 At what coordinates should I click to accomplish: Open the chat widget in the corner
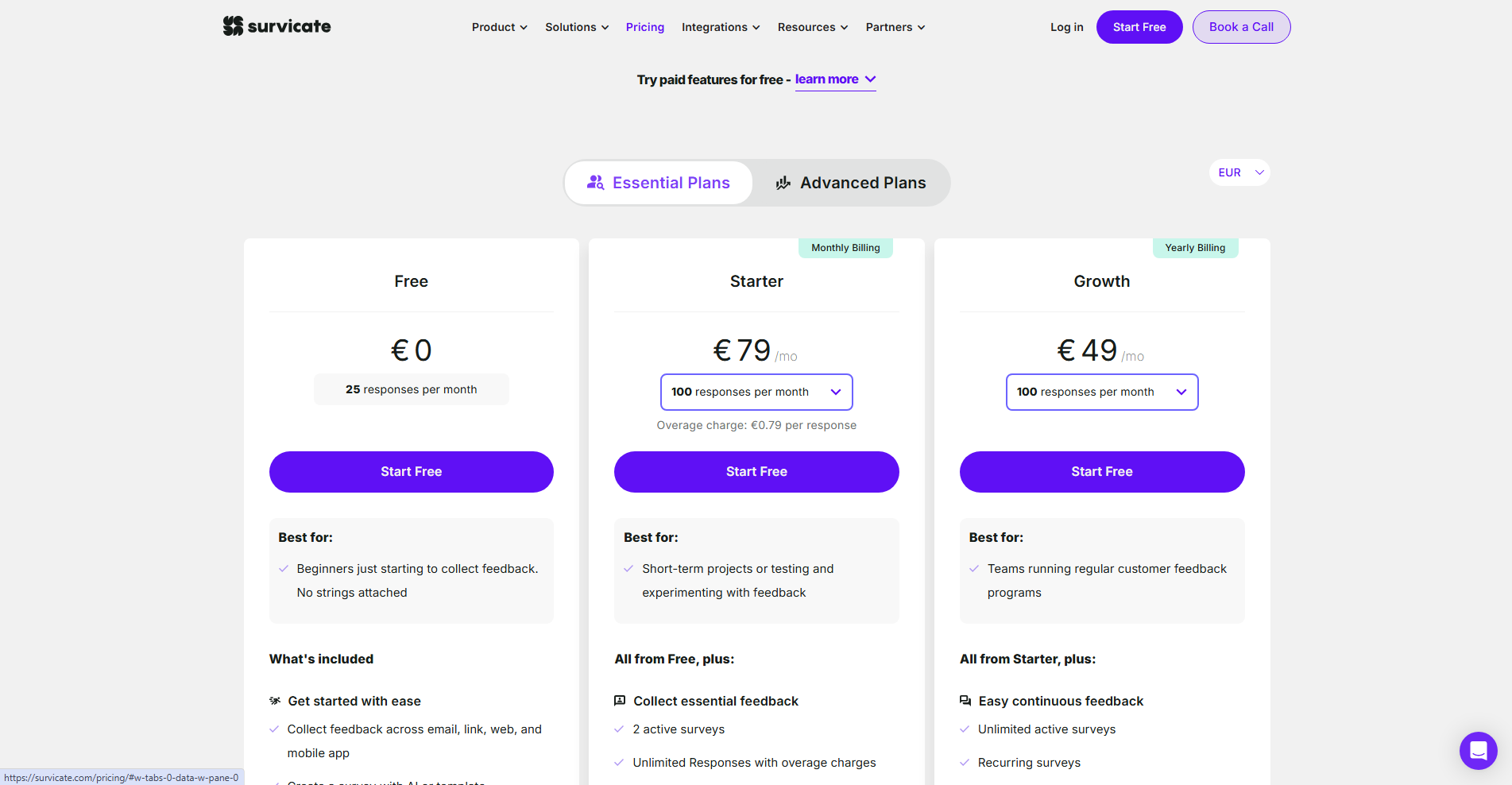(1478, 750)
